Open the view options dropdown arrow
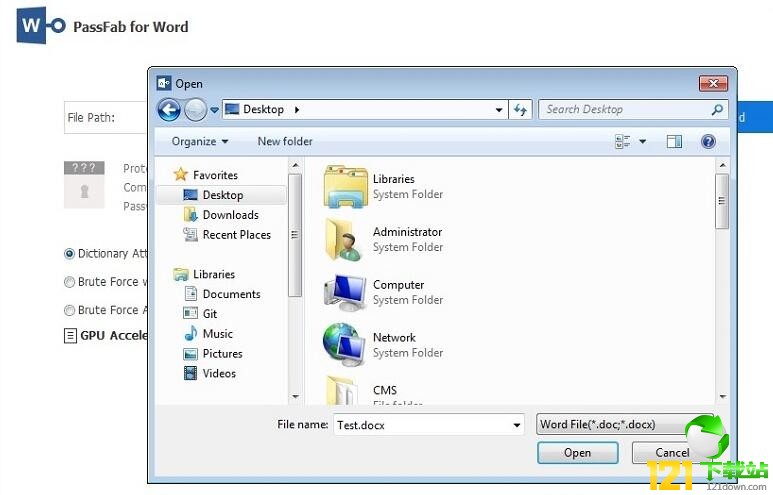The height and width of the screenshot is (495, 773). [x=642, y=141]
